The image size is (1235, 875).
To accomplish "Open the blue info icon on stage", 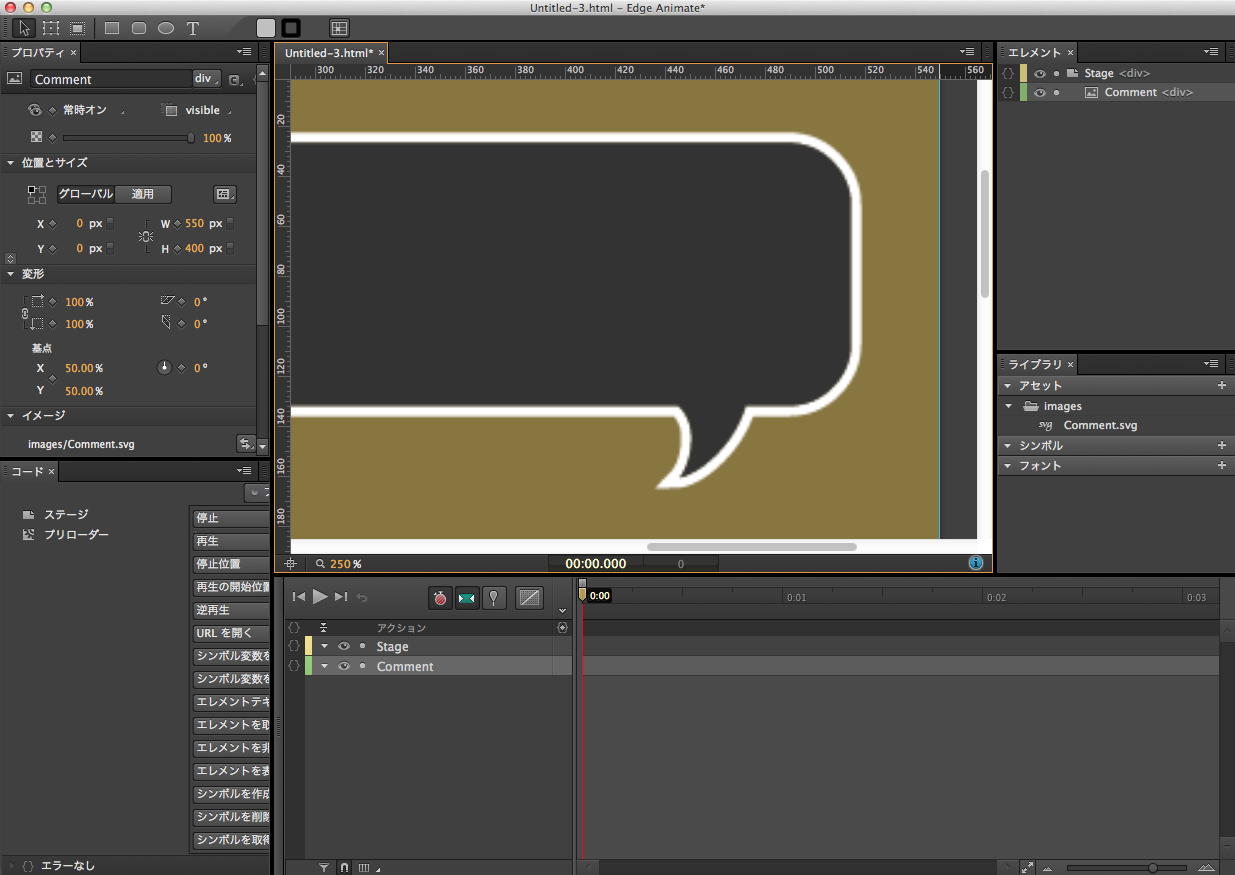I will tap(976, 563).
